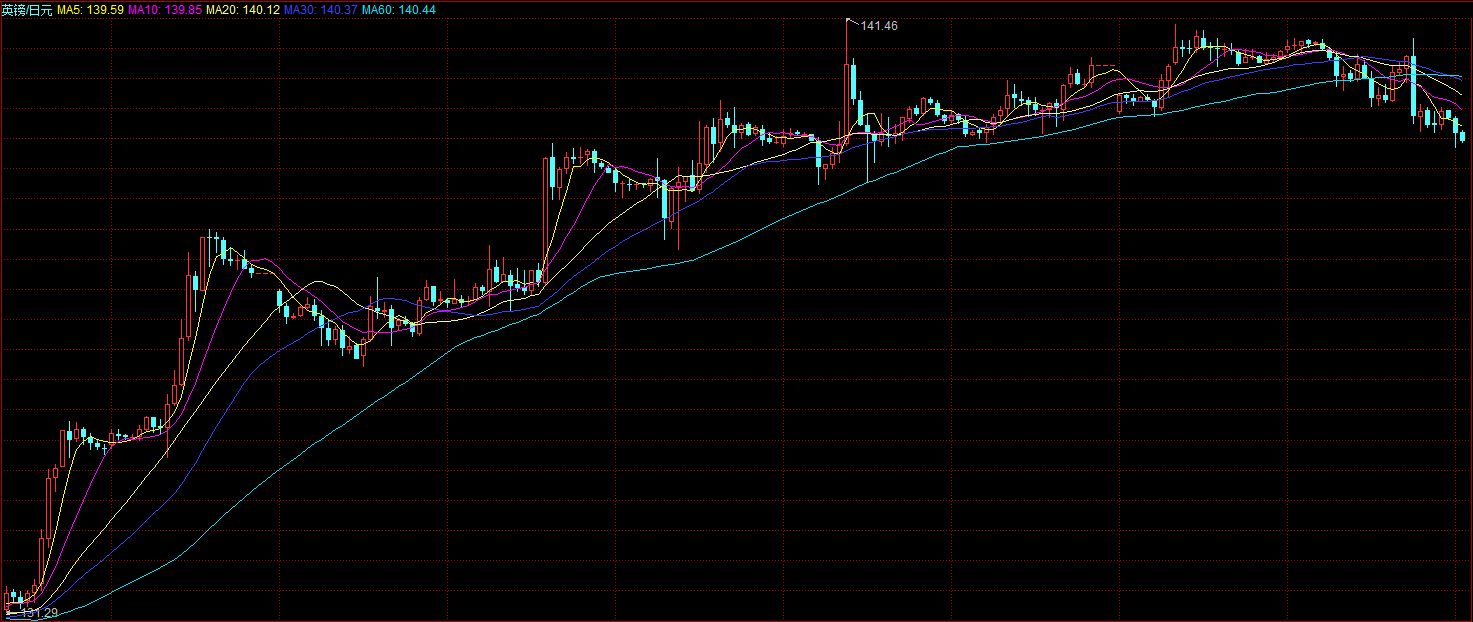Screen dimensions: 1473x622
Task: Select the MA30: 140.37 indicator label
Action: 320,9
